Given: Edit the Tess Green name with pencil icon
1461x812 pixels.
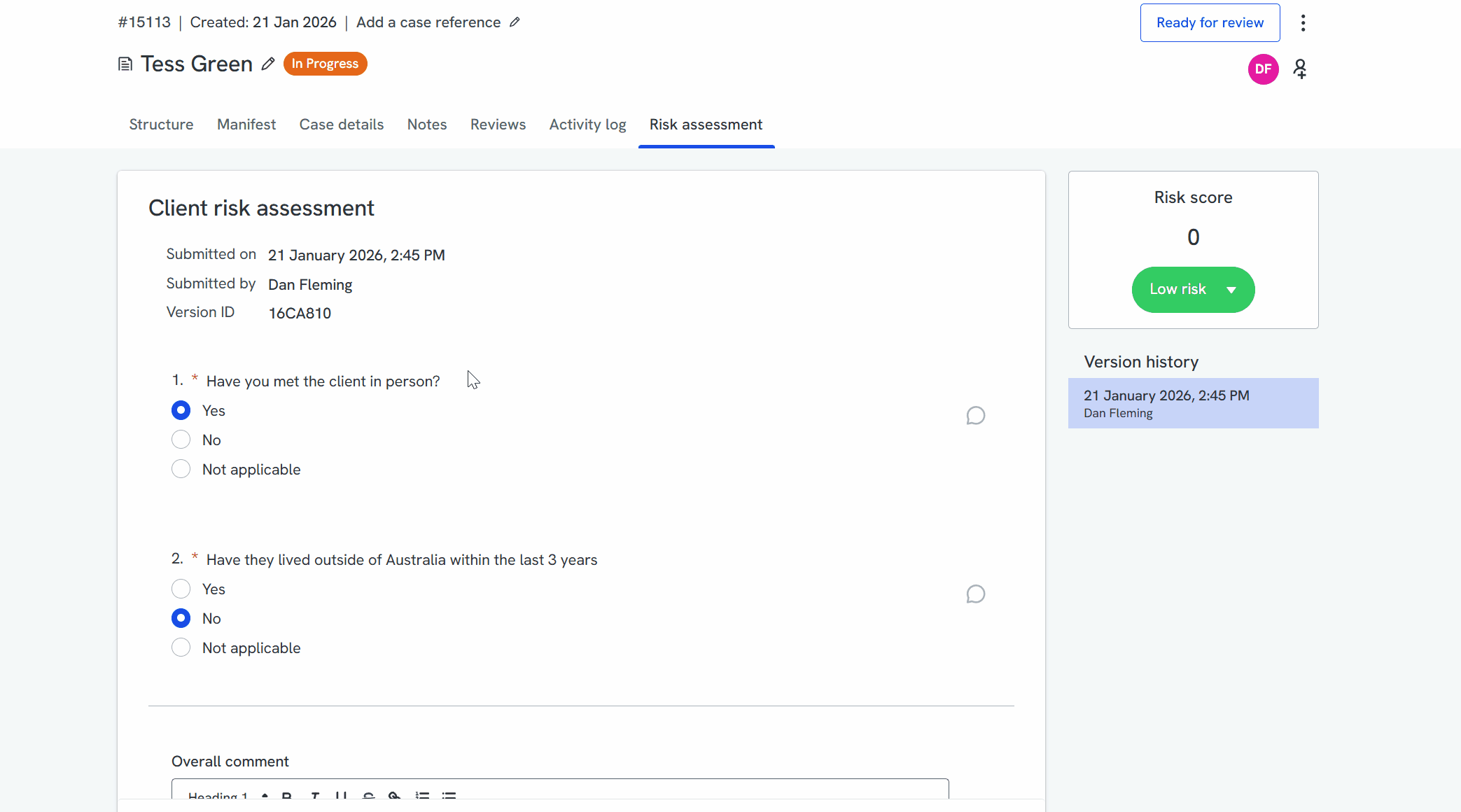Looking at the screenshot, I should [267, 64].
